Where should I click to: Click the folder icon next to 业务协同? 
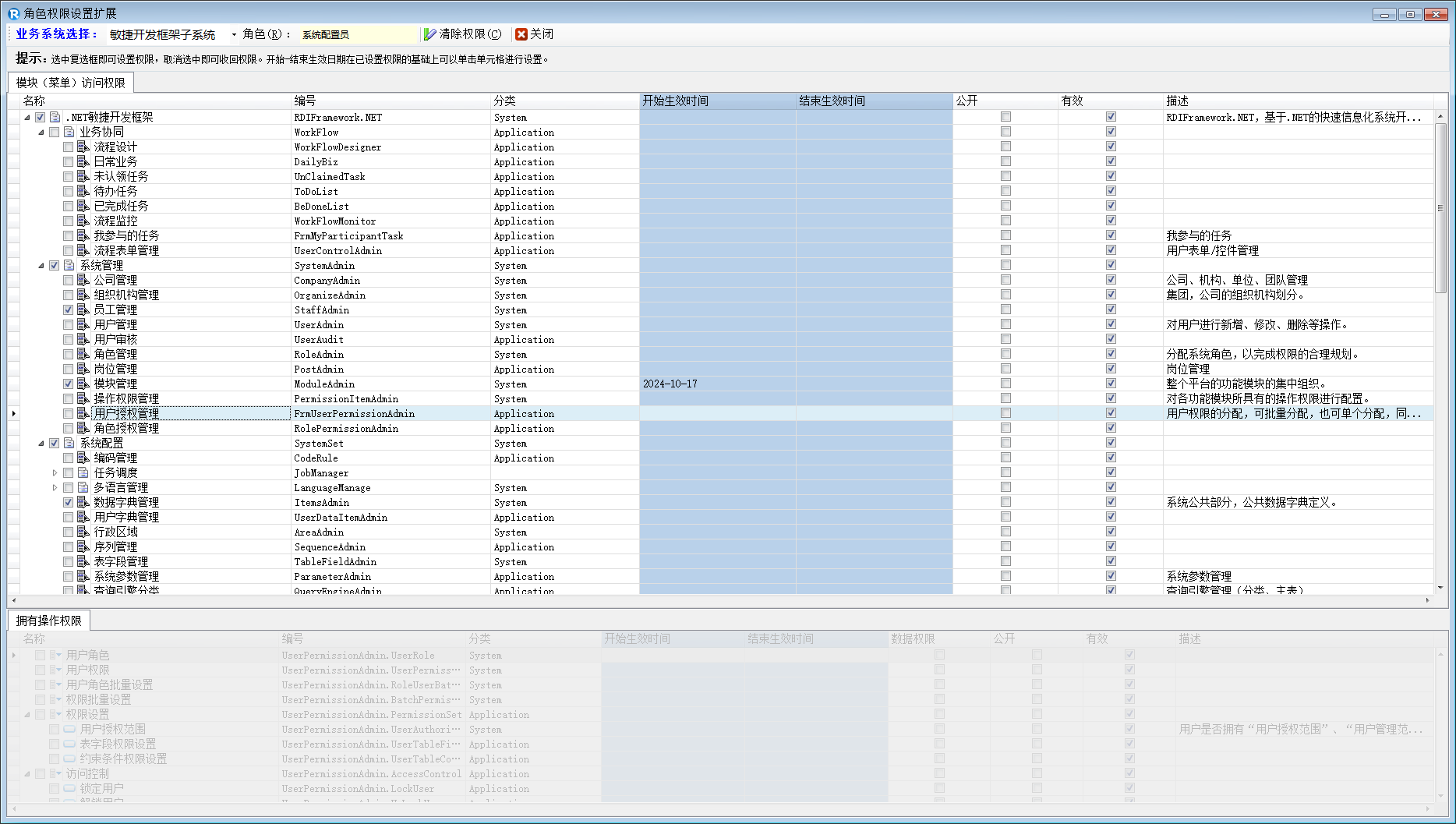click(69, 133)
